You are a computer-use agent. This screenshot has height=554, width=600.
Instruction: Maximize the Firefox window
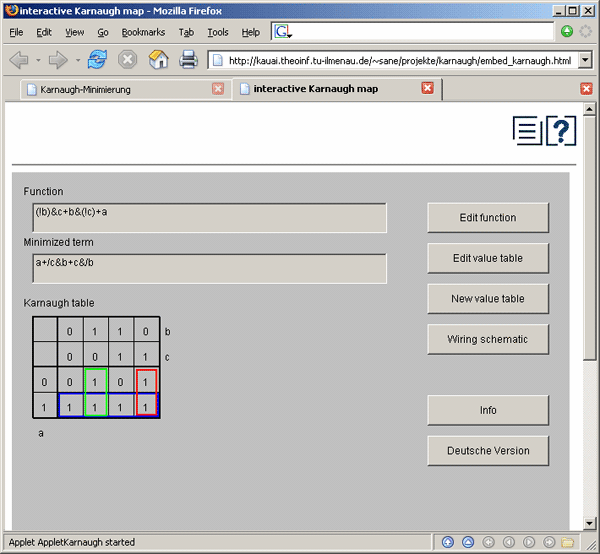(573, 11)
